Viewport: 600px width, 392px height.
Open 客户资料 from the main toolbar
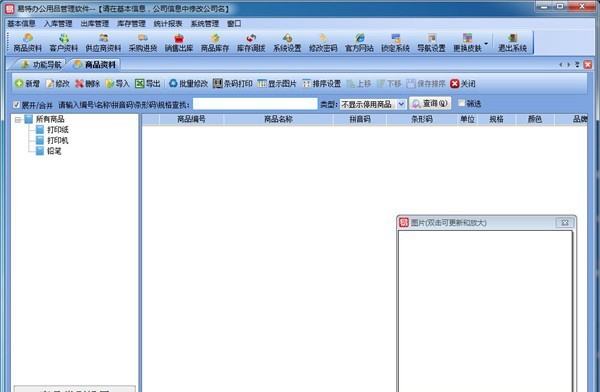click(x=64, y=42)
